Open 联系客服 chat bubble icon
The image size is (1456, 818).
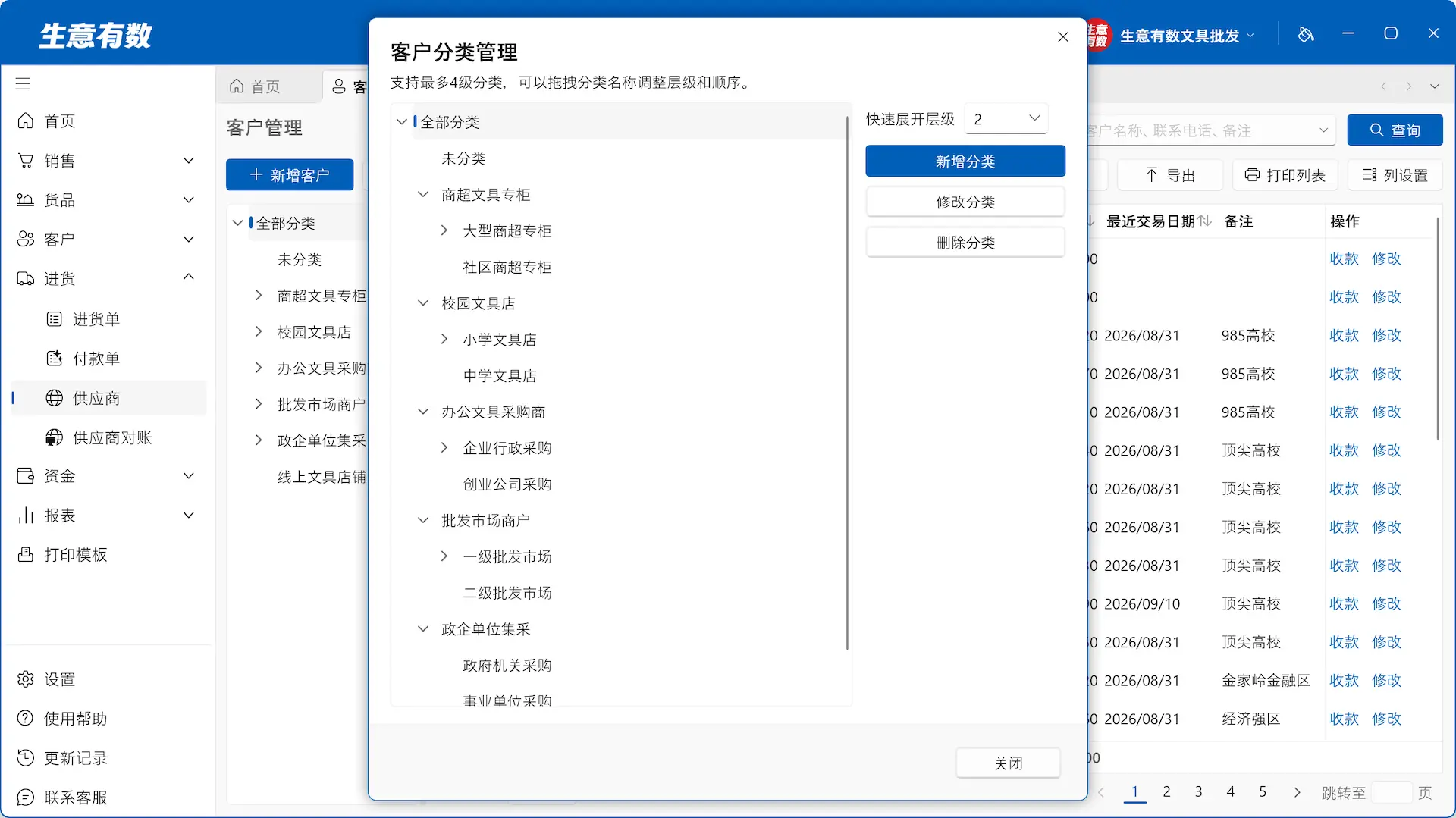tap(26, 797)
